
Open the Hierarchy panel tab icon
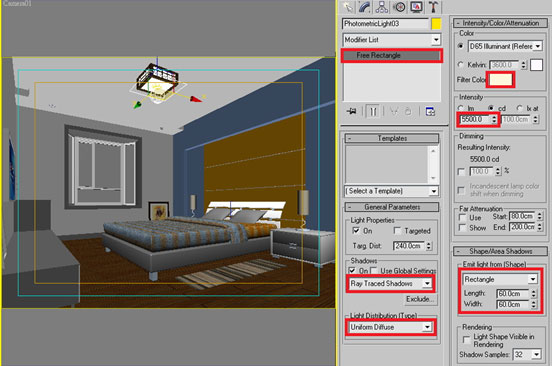pos(382,7)
